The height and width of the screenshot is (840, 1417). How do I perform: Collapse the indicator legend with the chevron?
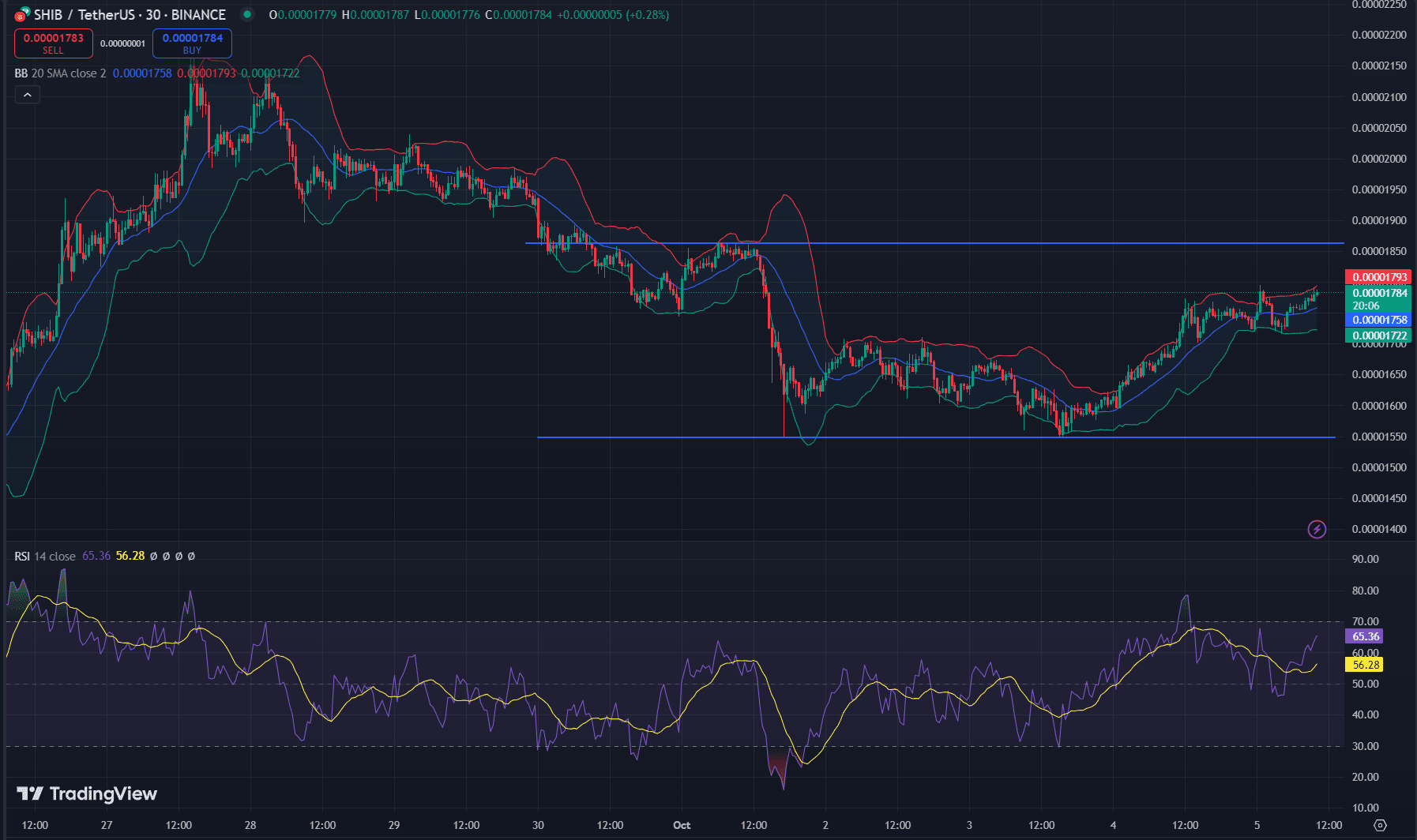click(x=27, y=95)
